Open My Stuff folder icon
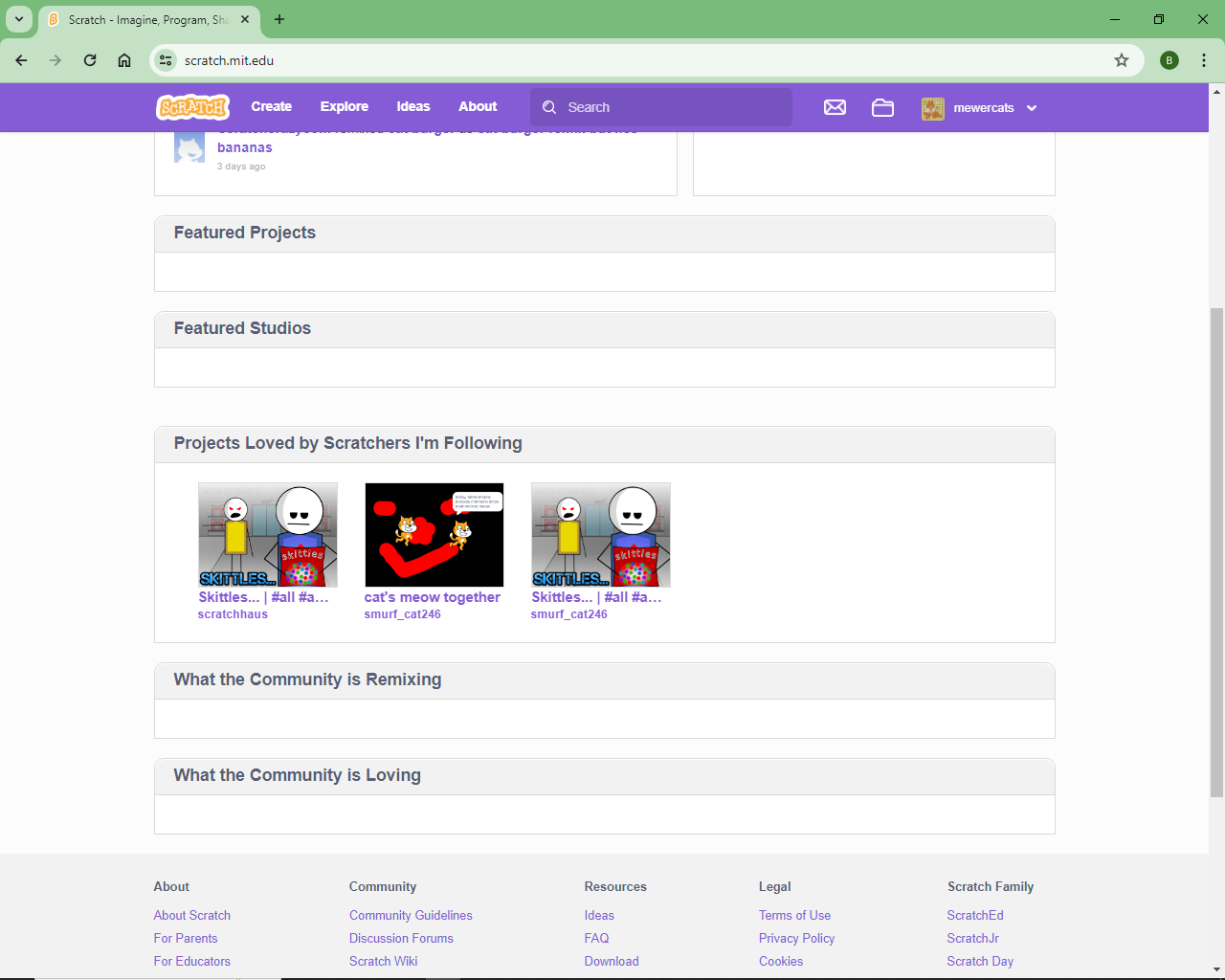Viewport: 1225px width, 980px height. pos(882,107)
